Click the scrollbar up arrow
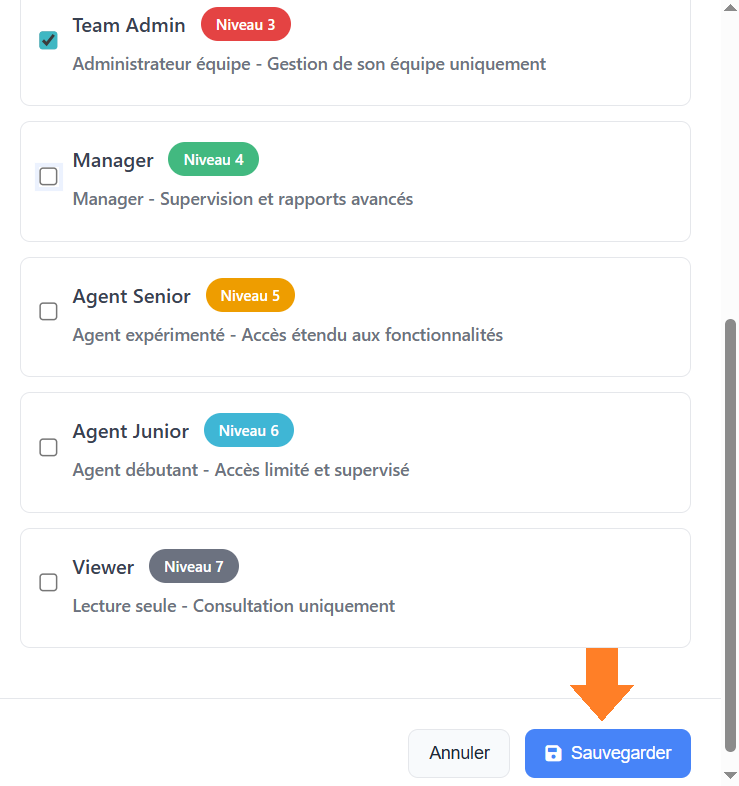The image size is (739, 786). [730, 8]
